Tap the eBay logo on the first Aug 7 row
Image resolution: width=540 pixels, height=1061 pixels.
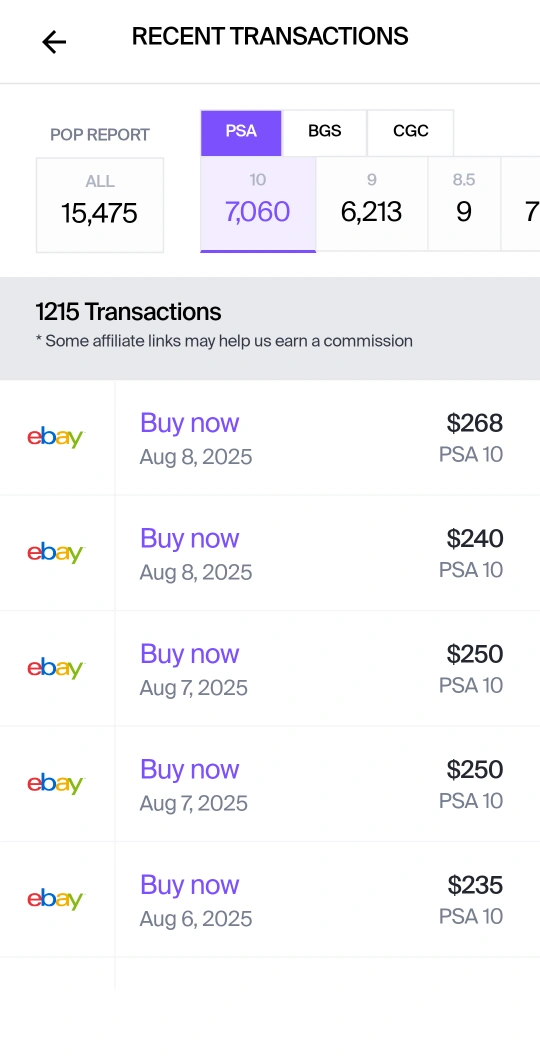(55, 669)
